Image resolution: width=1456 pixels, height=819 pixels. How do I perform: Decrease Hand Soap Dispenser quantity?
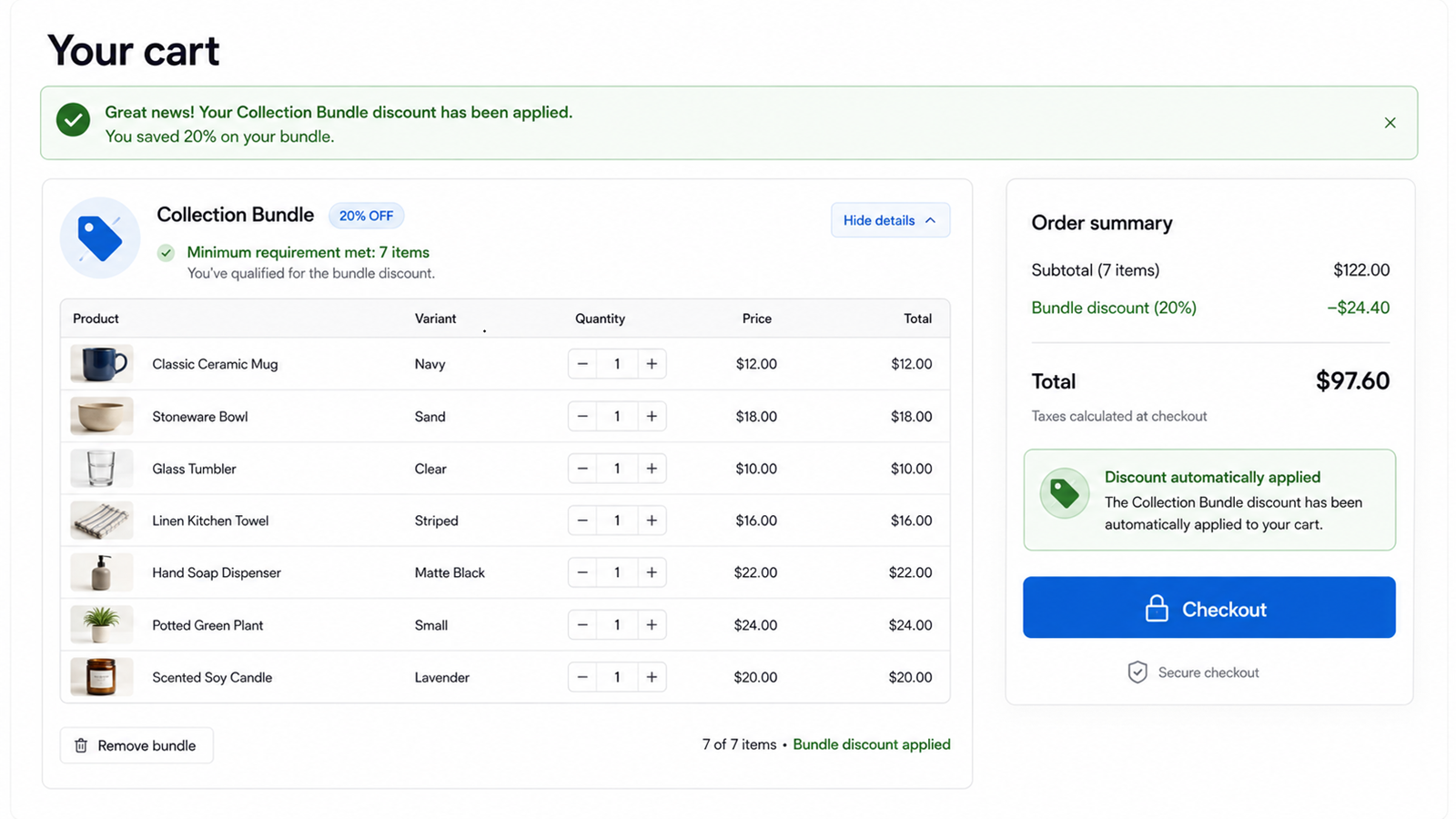582,572
